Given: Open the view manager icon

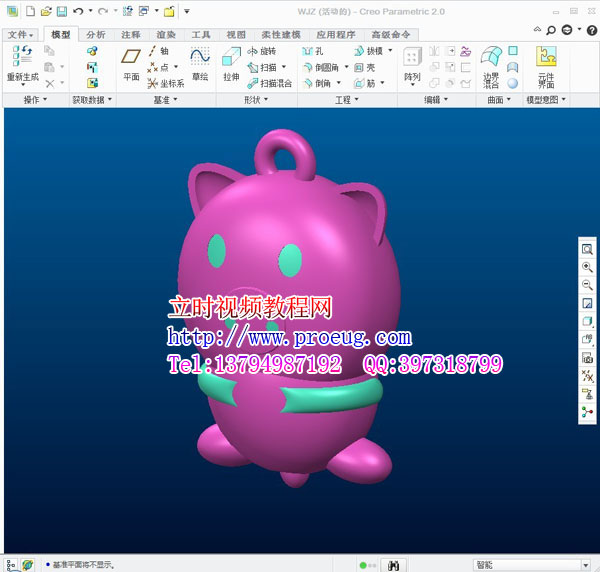Looking at the screenshot, I should coord(587,358).
